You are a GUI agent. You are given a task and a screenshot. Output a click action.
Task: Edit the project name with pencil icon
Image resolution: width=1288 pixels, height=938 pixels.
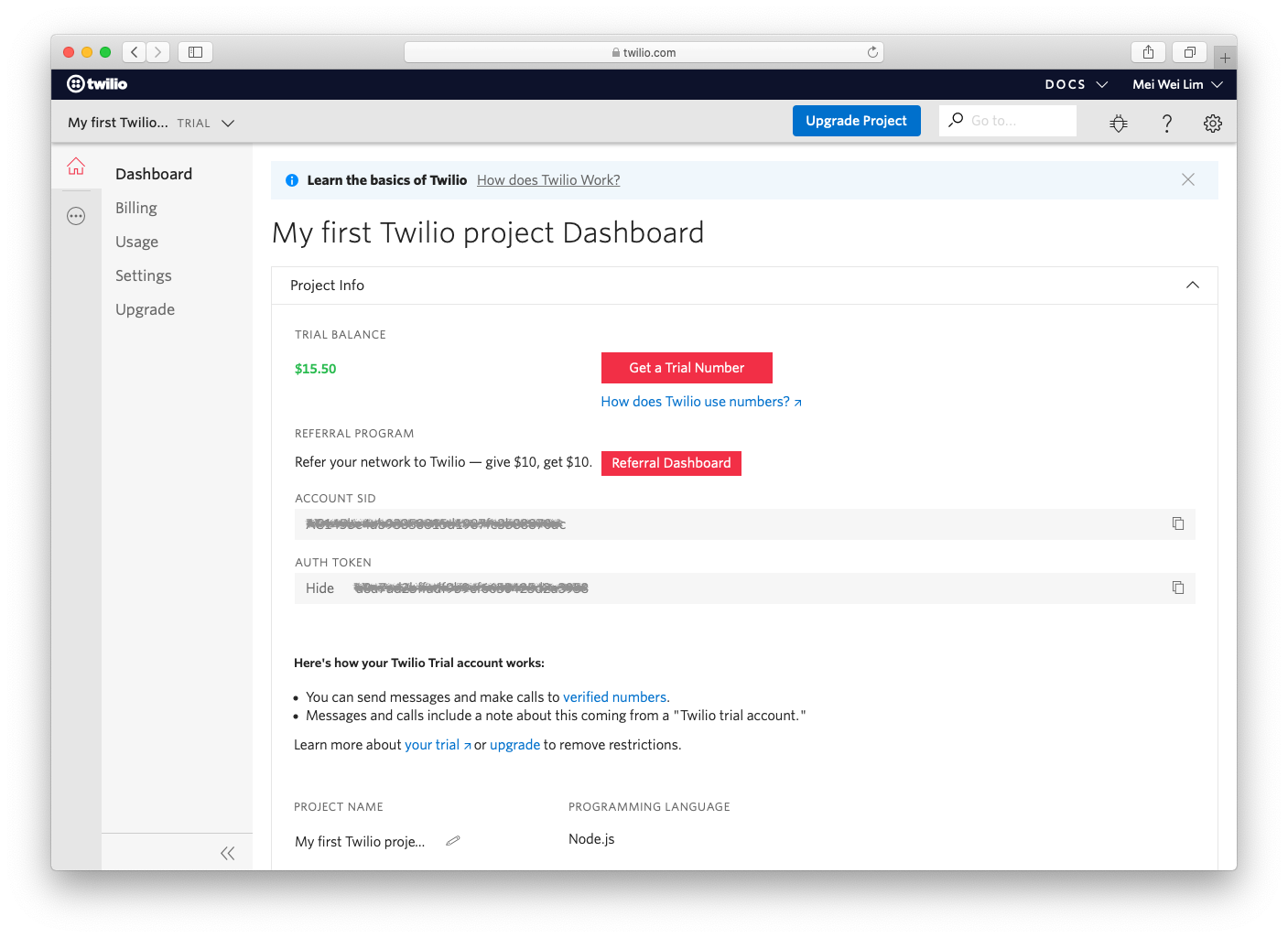coord(452,841)
